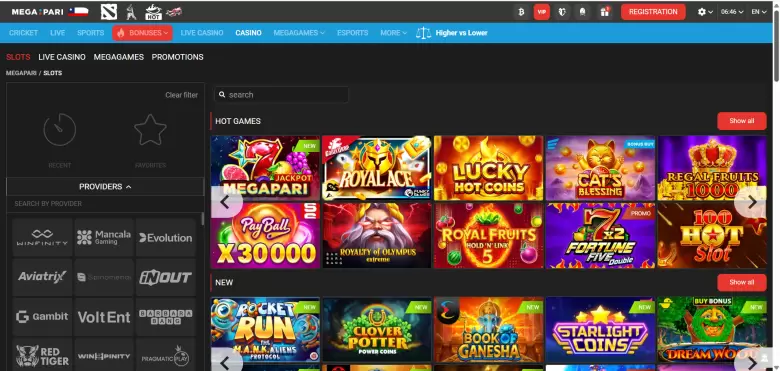Select the Red Tiger provider
This screenshot has width=780, height=371.
coord(42,355)
